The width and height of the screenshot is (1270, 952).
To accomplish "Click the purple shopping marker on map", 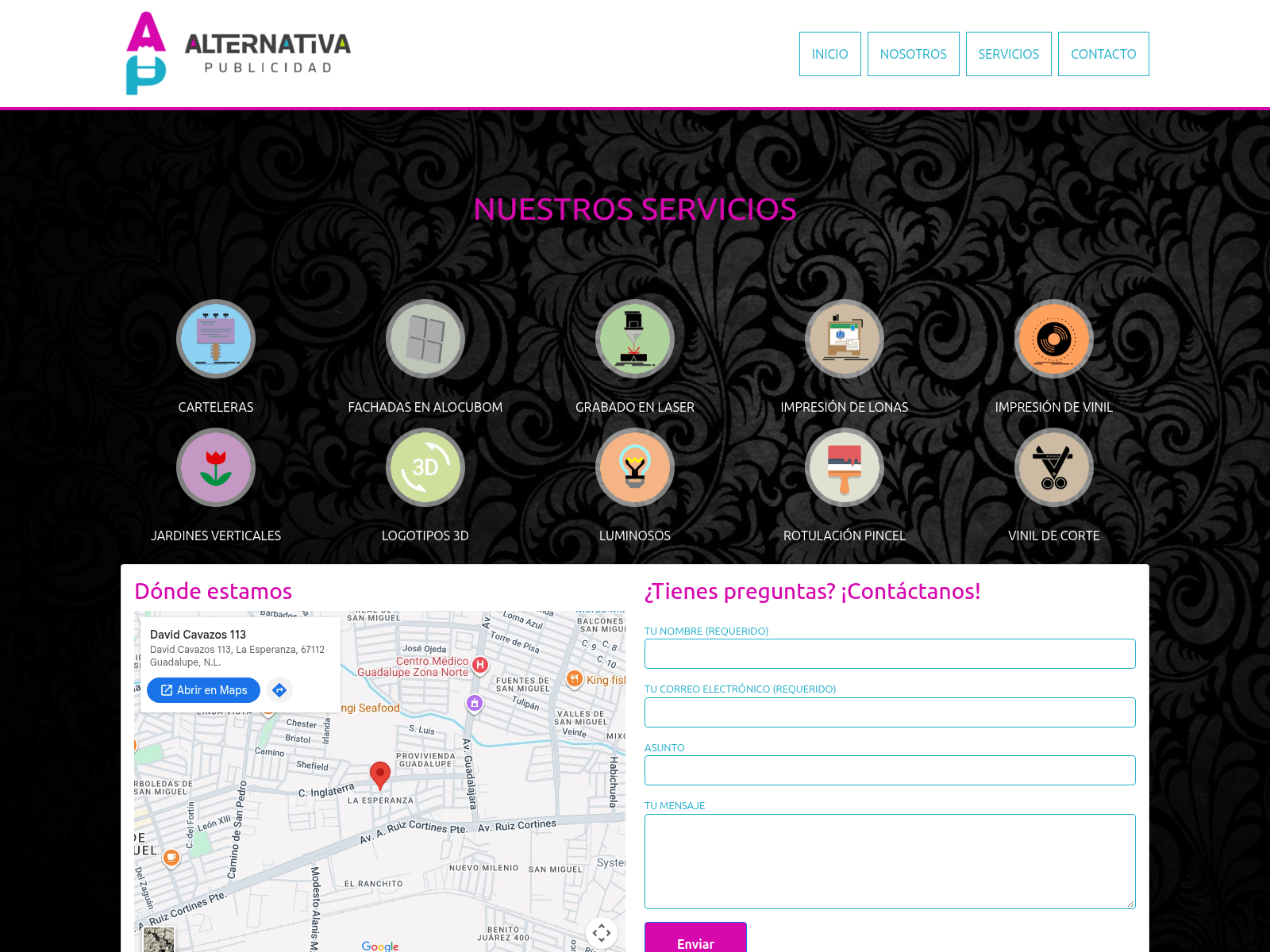I will pyautogui.click(x=475, y=703).
